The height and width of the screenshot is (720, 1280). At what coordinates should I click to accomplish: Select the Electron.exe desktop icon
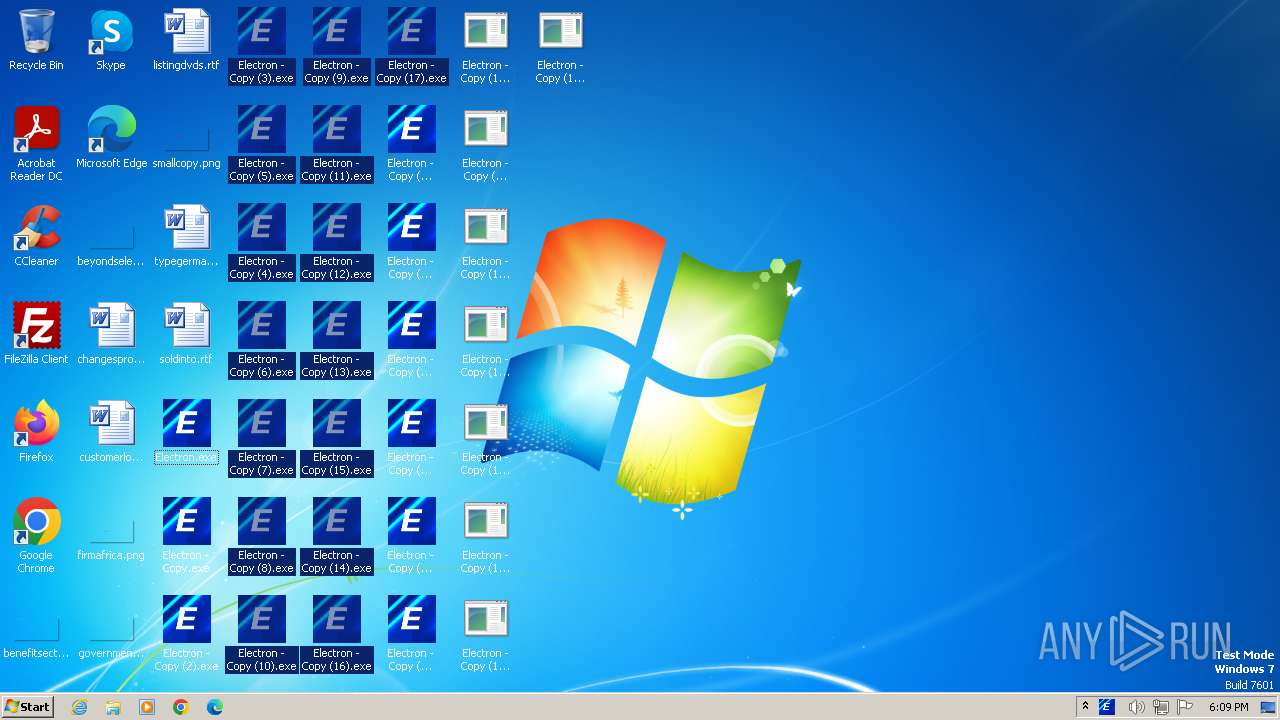pos(186,432)
